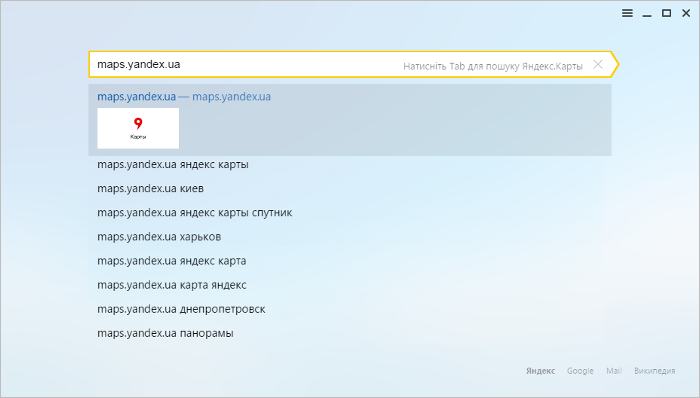Open the browser hamburger menu
Viewport: 700px width, 398px height.
(x=627, y=13)
